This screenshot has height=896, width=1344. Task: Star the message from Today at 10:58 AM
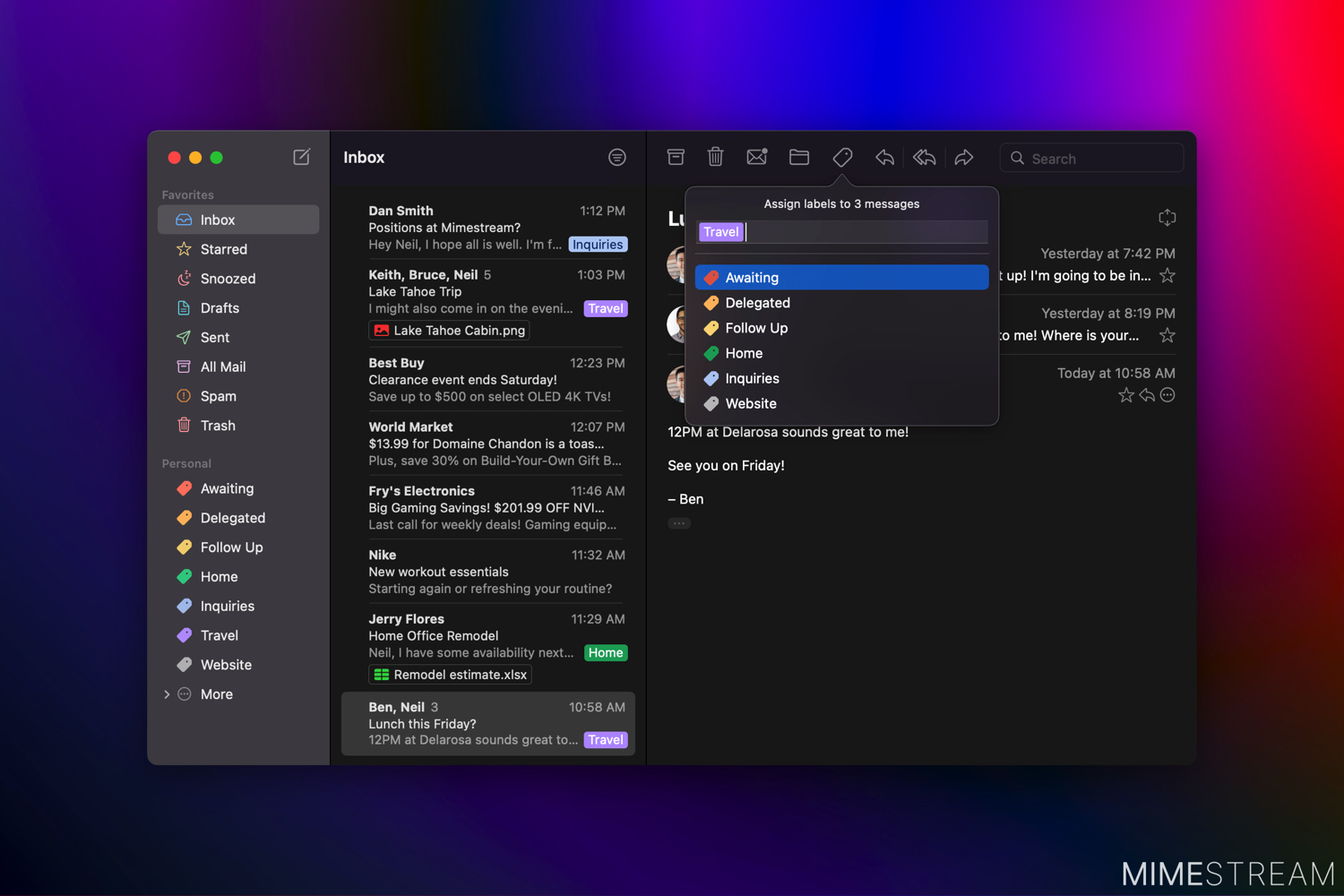tap(1126, 395)
